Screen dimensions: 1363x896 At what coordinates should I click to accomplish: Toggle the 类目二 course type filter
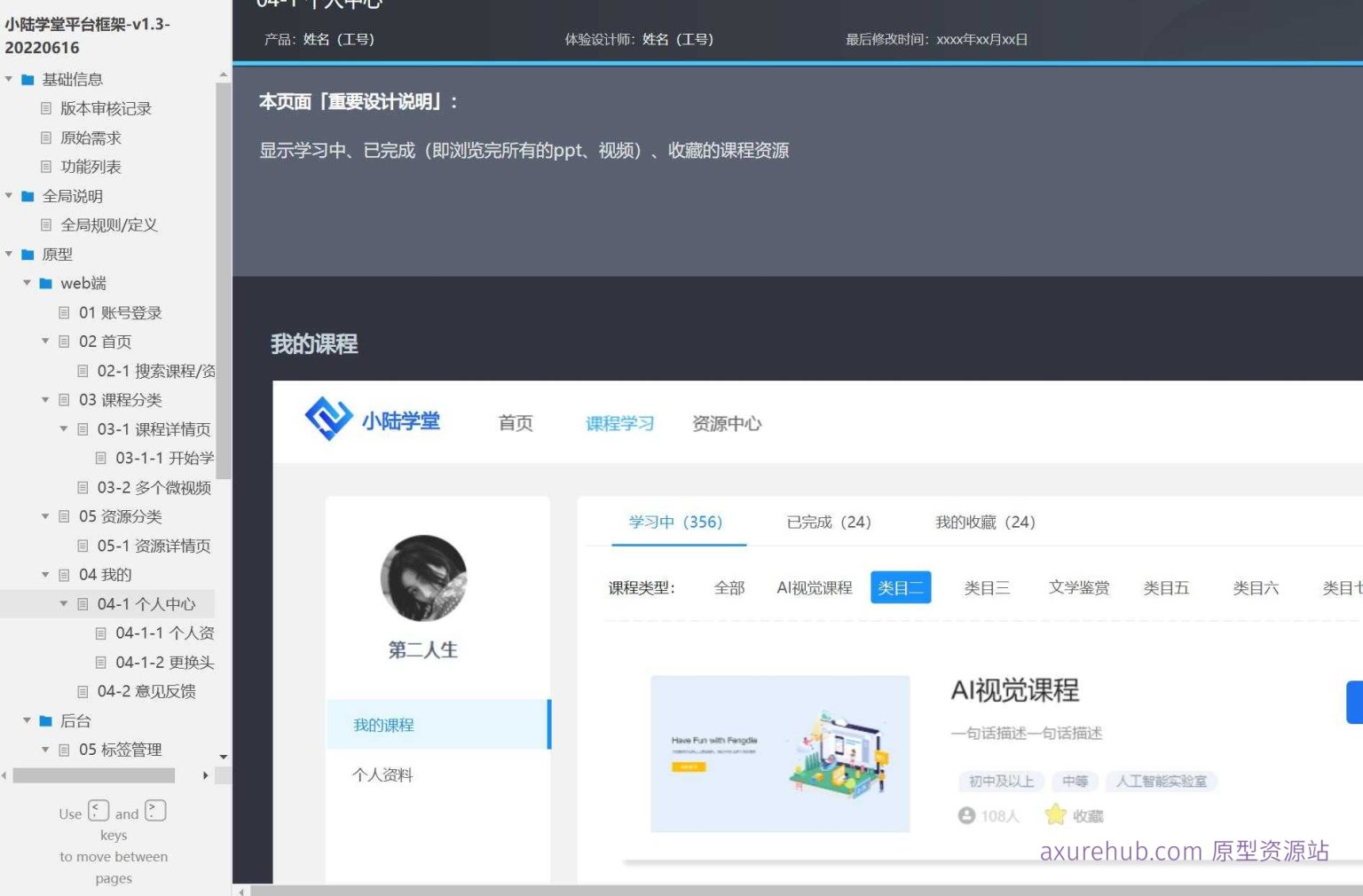click(x=900, y=587)
